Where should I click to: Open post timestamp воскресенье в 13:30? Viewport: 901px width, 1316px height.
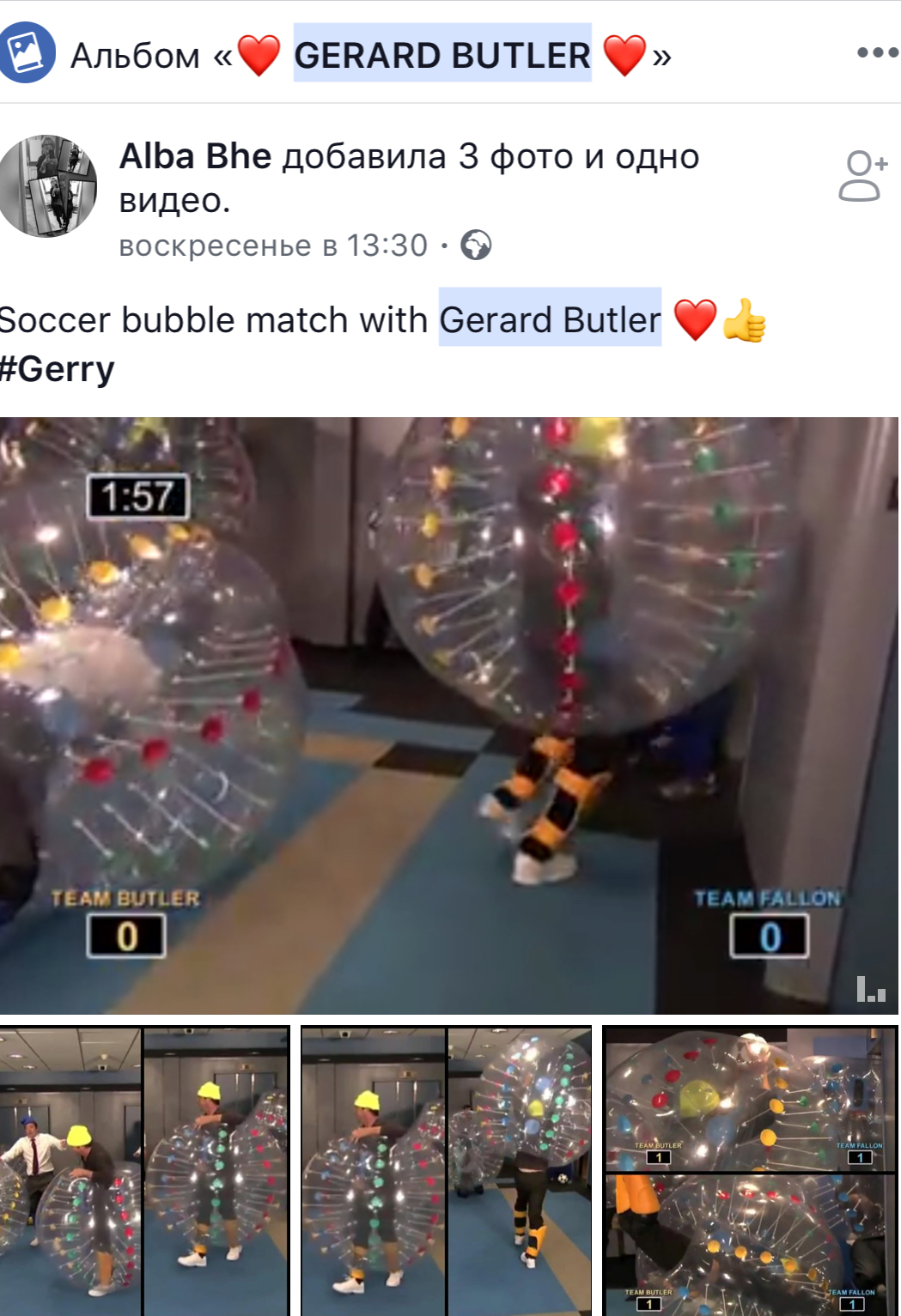coord(273,246)
